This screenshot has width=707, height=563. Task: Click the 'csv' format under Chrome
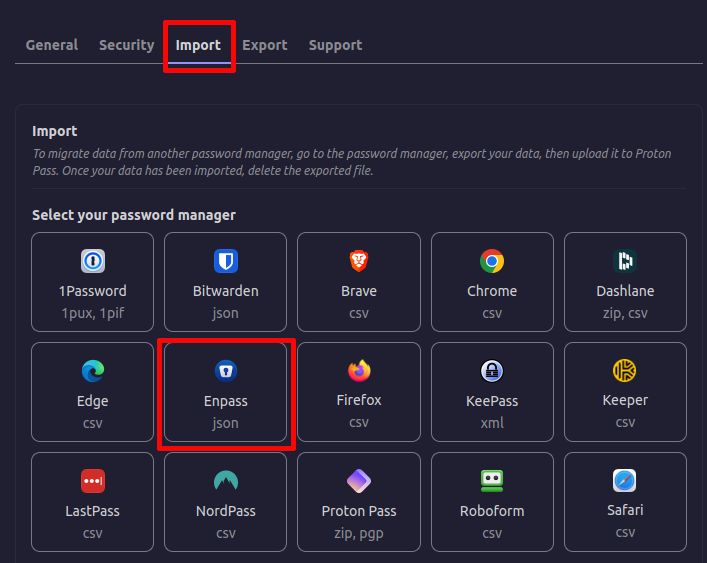(492, 313)
